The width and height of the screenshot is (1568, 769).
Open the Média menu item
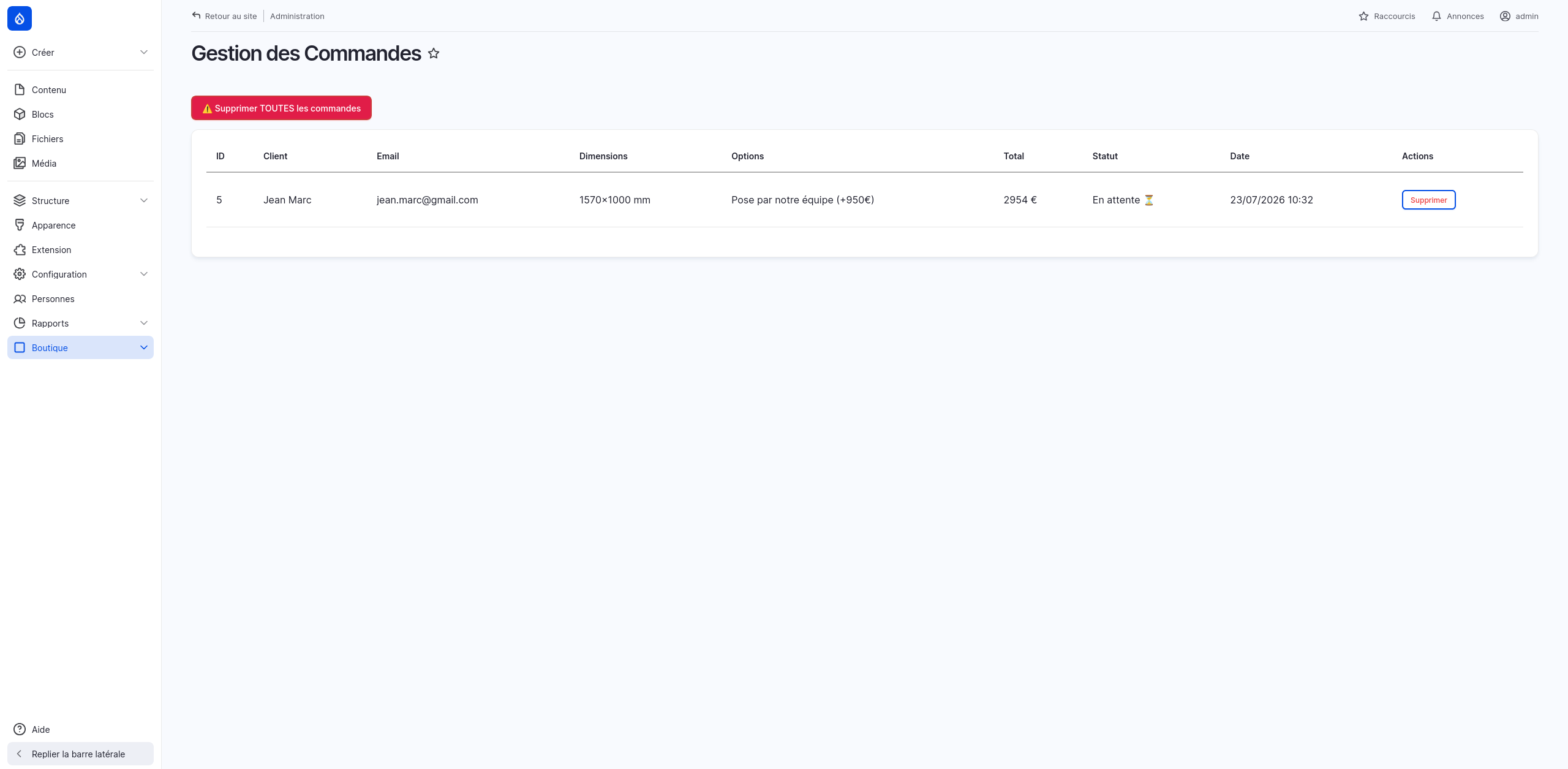pos(80,163)
